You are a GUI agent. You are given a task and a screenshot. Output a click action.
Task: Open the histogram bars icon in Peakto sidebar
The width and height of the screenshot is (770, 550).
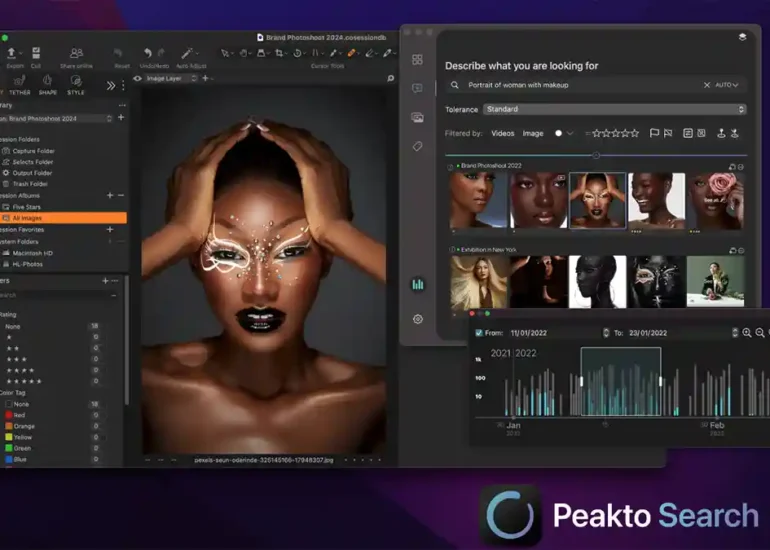pyautogui.click(x=418, y=284)
